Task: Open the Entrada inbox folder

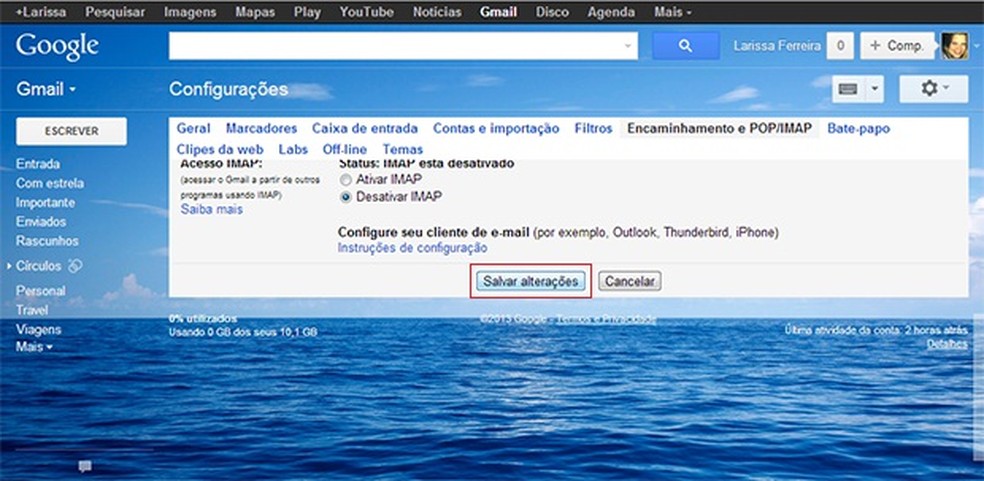Action: (x=38, y=164)
